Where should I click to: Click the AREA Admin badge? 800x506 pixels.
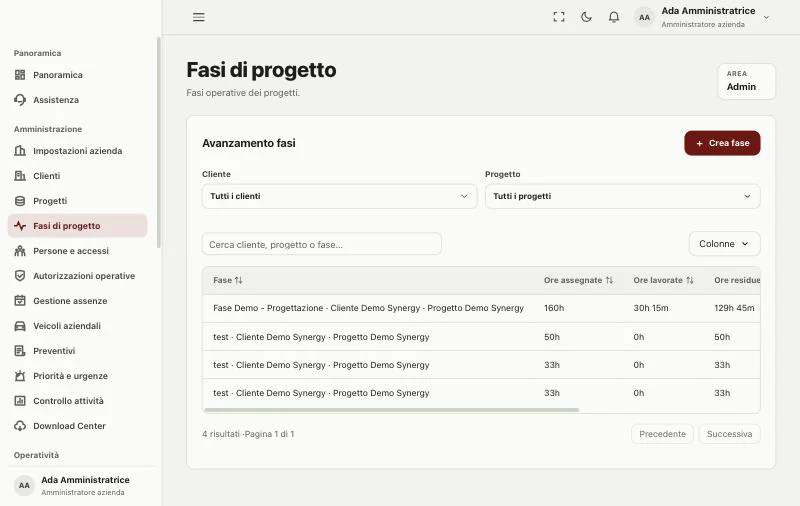[746, 81]
